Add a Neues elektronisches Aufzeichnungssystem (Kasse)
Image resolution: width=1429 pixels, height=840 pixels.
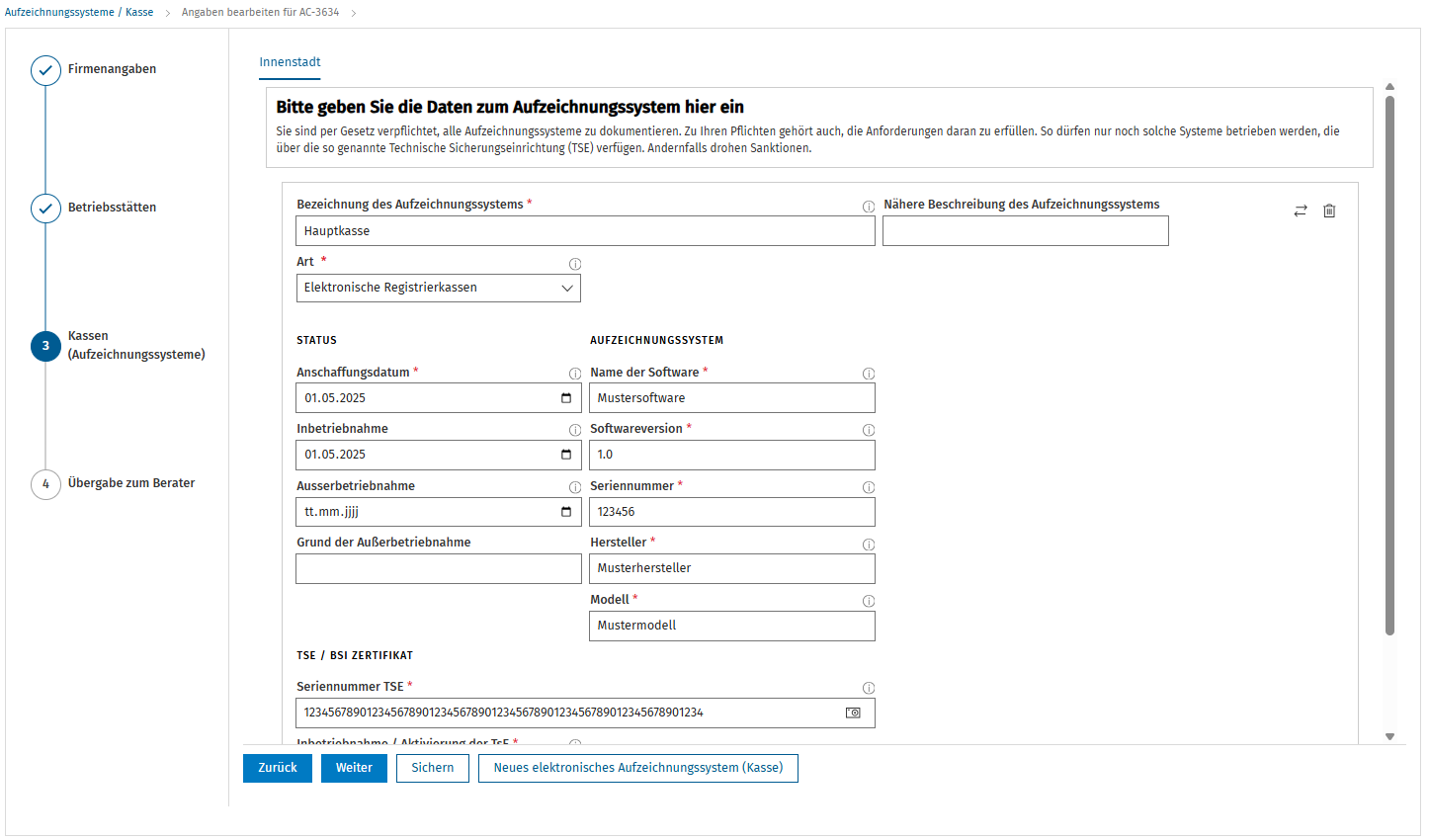coord(638,768)
